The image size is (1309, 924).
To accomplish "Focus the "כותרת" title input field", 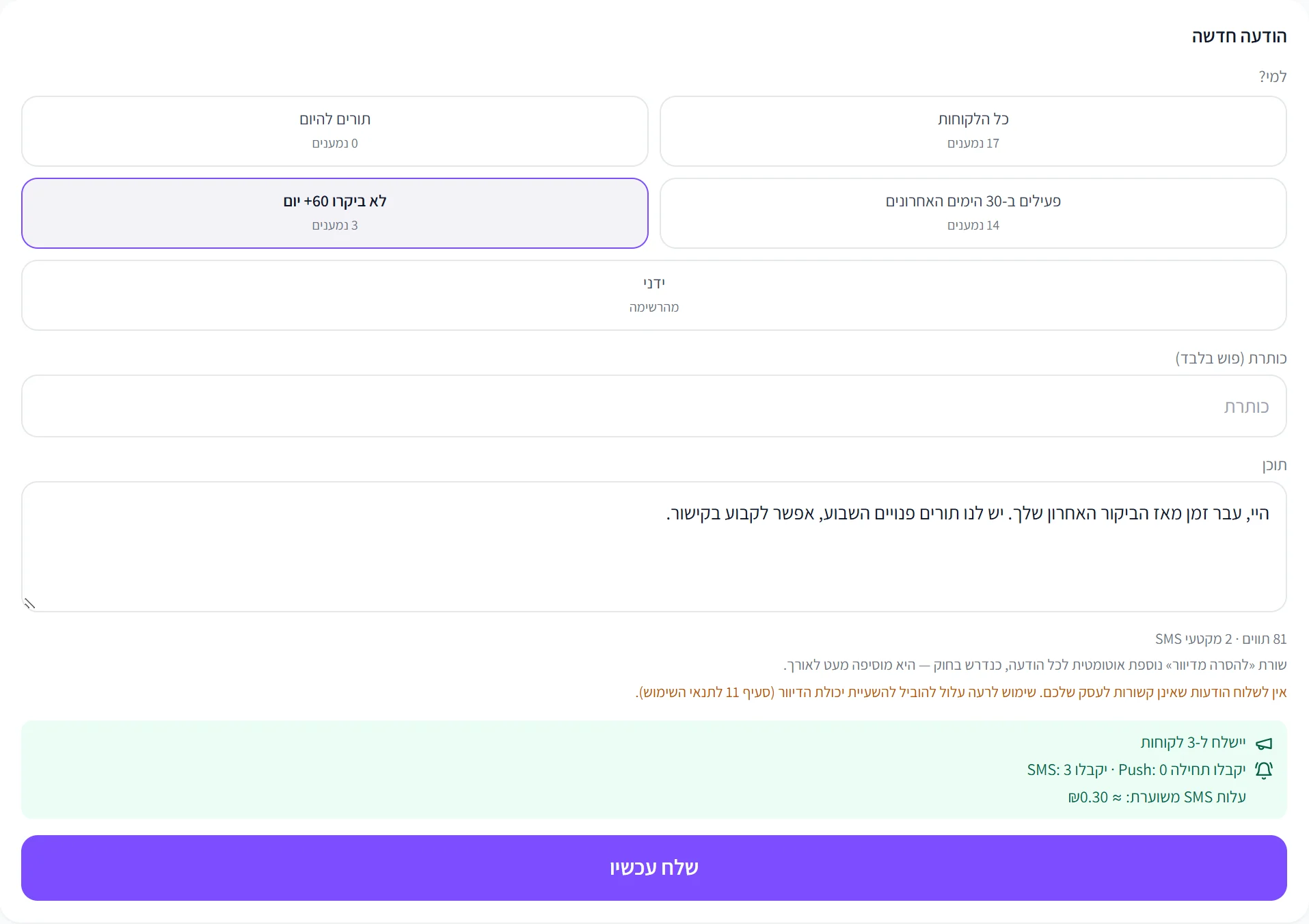I will click(x=654, y=406).
